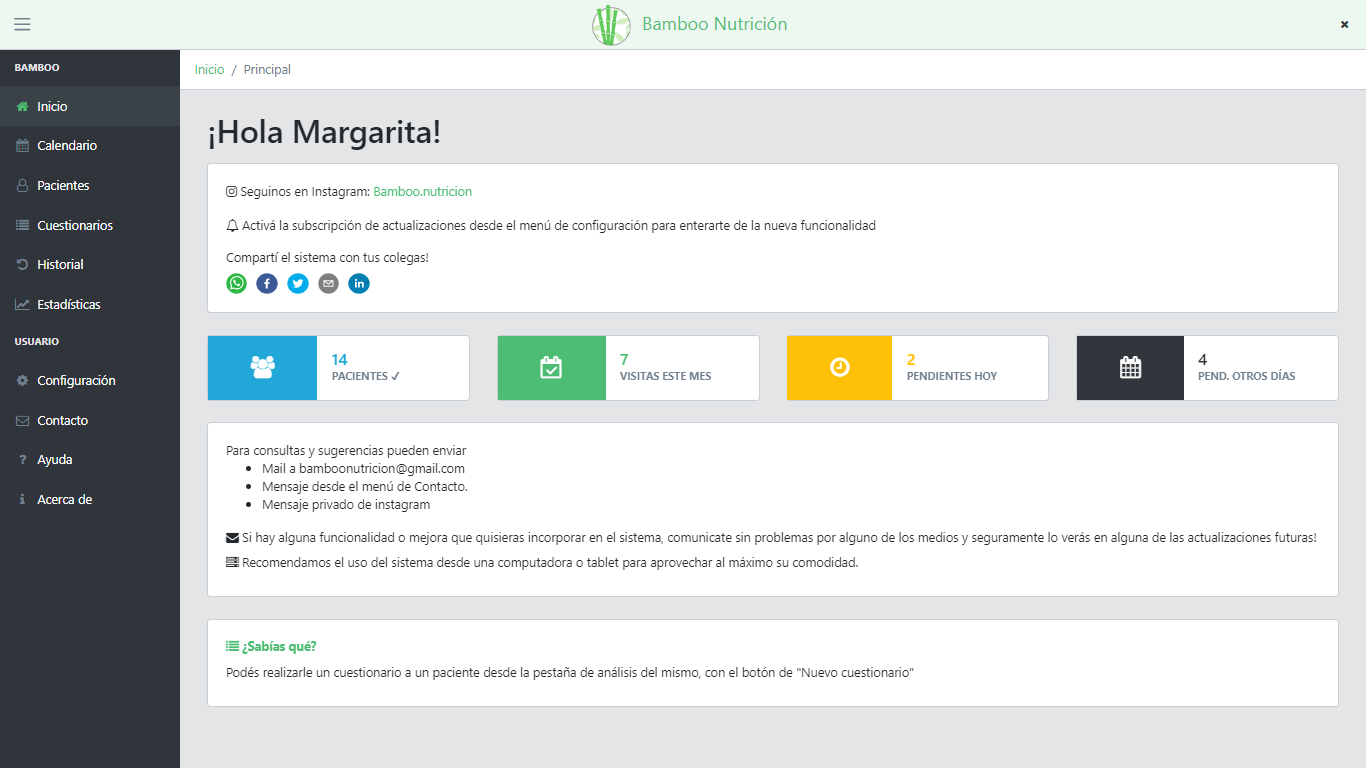Share via the Facebook icon
This screenshot has height=768, width=1366.
(267, 283)
